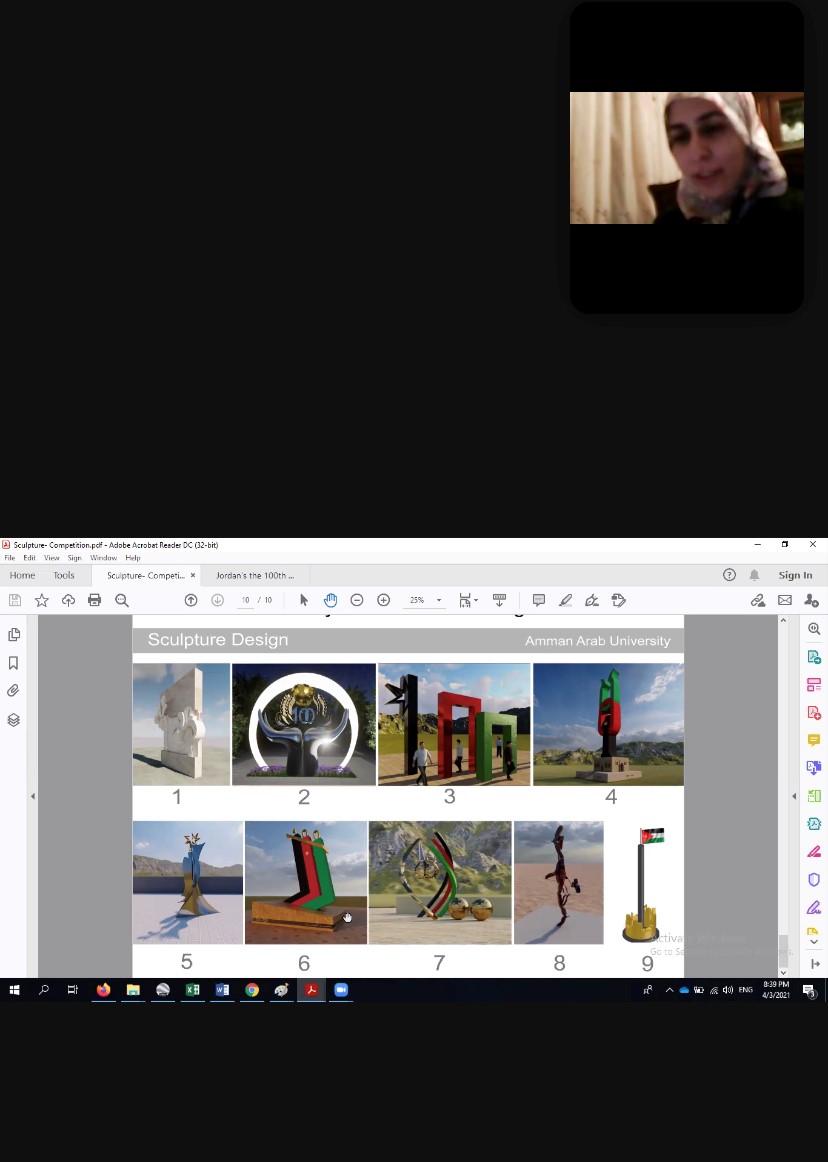Select the Hand pan tool
This screenshot has width=828, height=1162.
[x=330, y=600]
